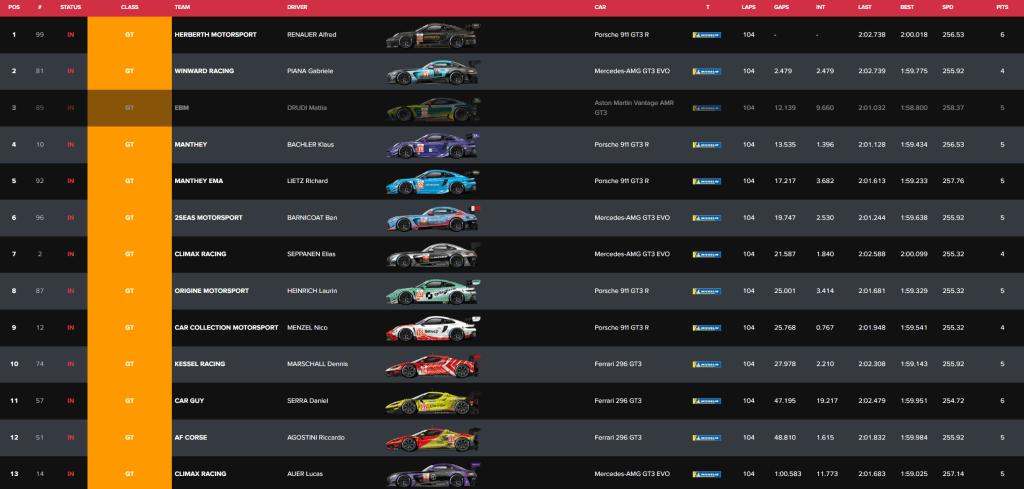The height and width of the screenshot is (489, 1024).
Task: Select driver BACHLER Klaus
Action: pos(310,144)
